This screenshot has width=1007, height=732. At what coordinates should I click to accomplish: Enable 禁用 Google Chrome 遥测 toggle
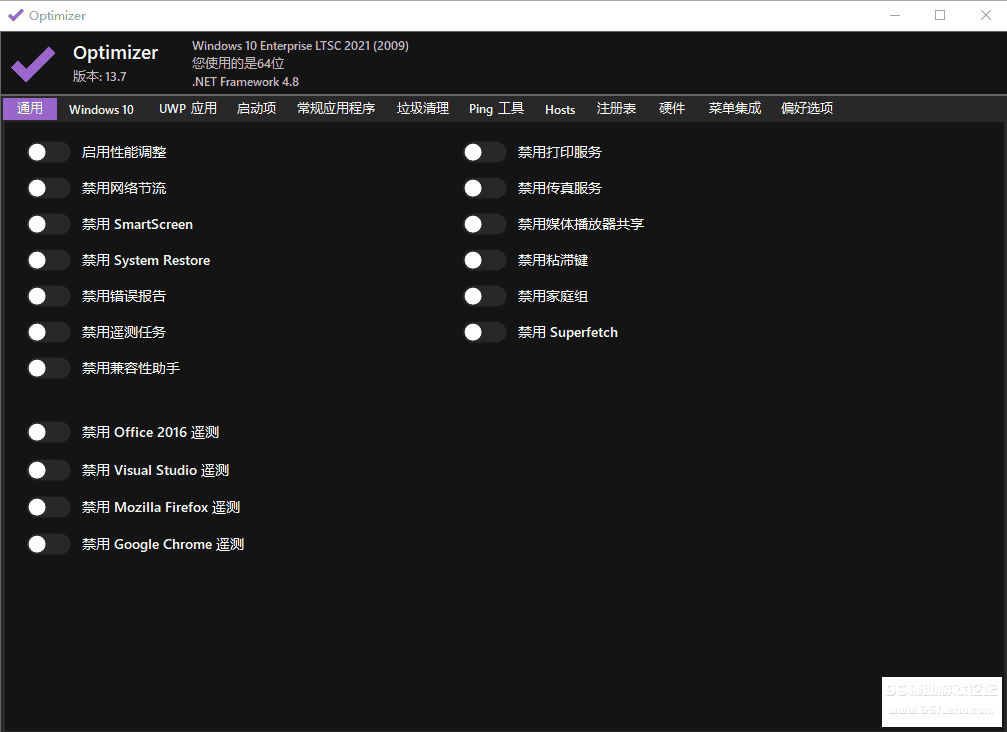pyautogui.click(x=48, y=544)
